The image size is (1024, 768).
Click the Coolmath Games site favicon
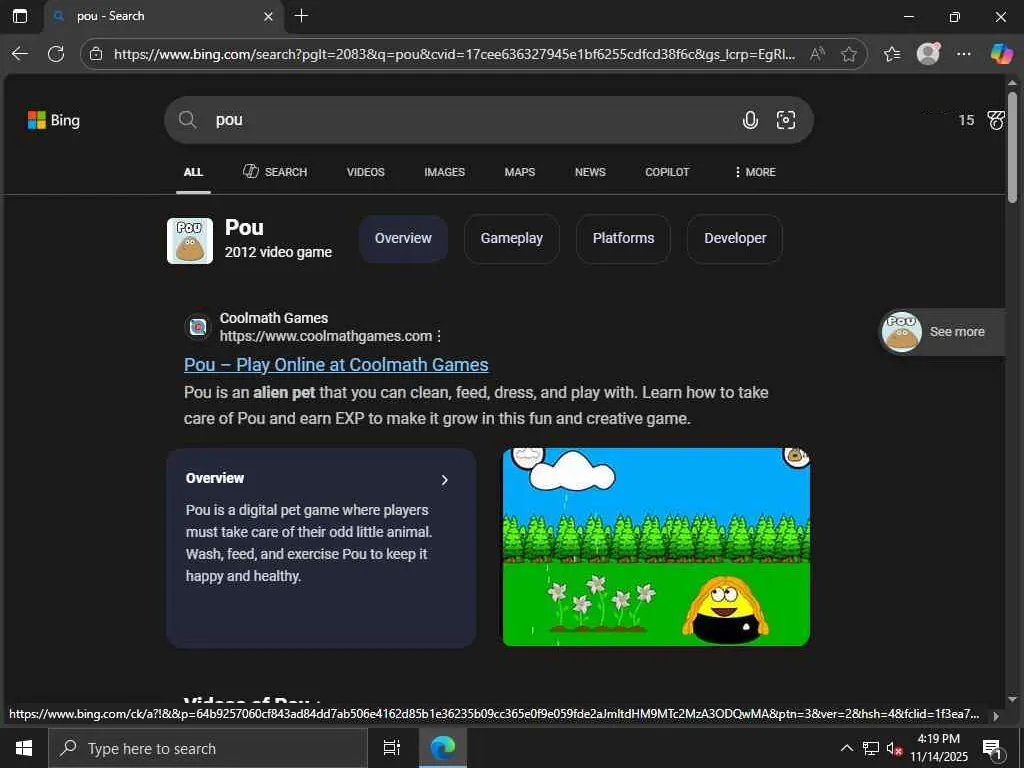198,327
